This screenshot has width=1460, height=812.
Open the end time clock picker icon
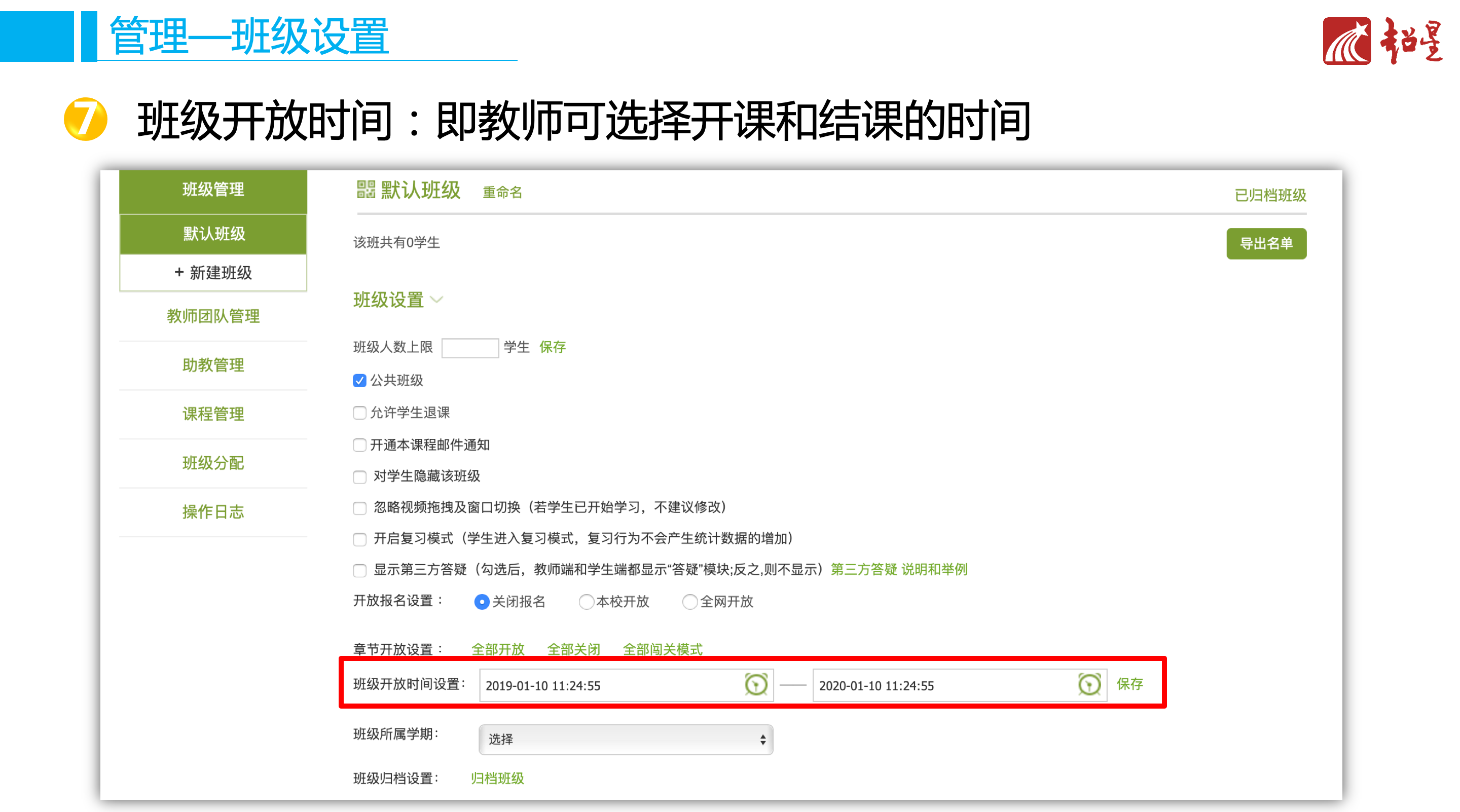1089,684
